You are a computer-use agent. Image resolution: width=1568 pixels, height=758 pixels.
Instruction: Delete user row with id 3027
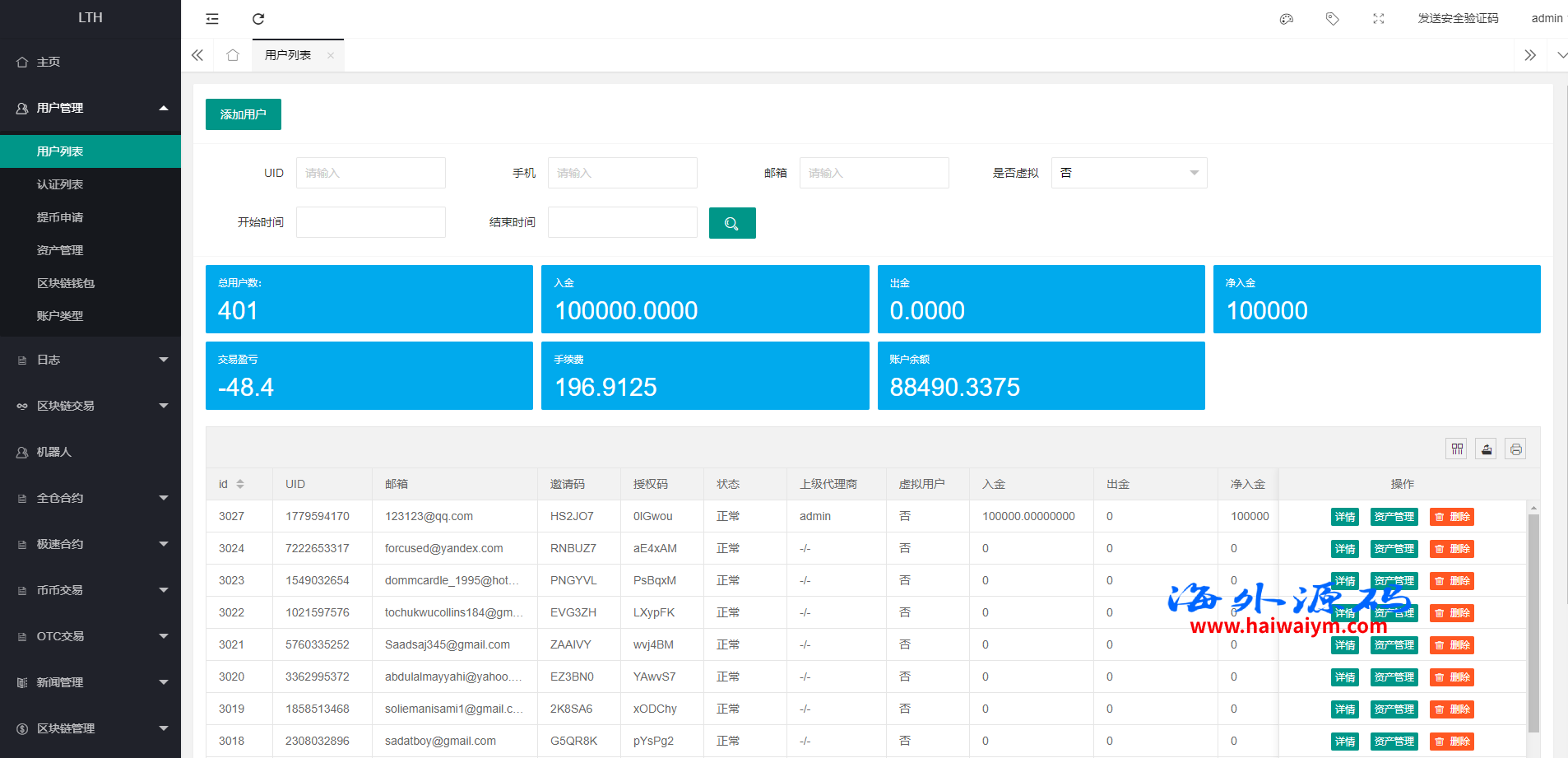pos(1451,517)
